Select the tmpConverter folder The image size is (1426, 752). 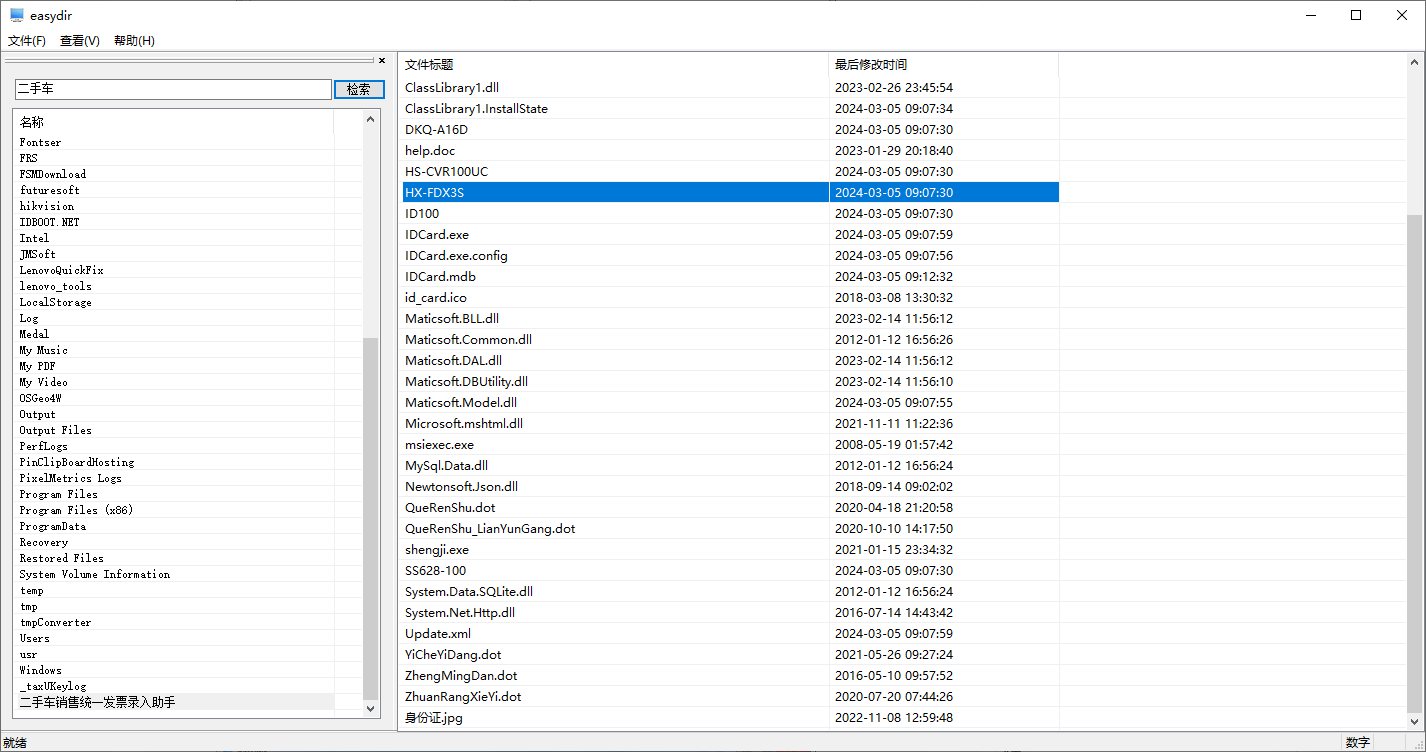55,622
